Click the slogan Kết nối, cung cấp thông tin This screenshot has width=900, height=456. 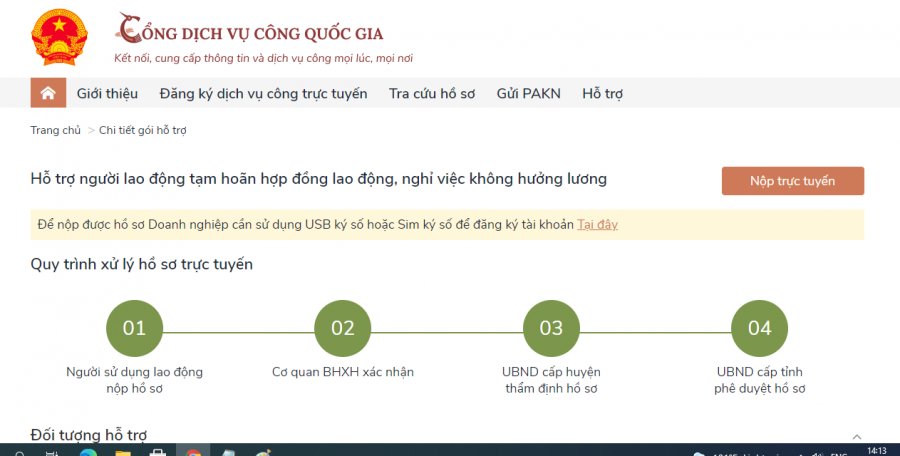pos(263,58)
